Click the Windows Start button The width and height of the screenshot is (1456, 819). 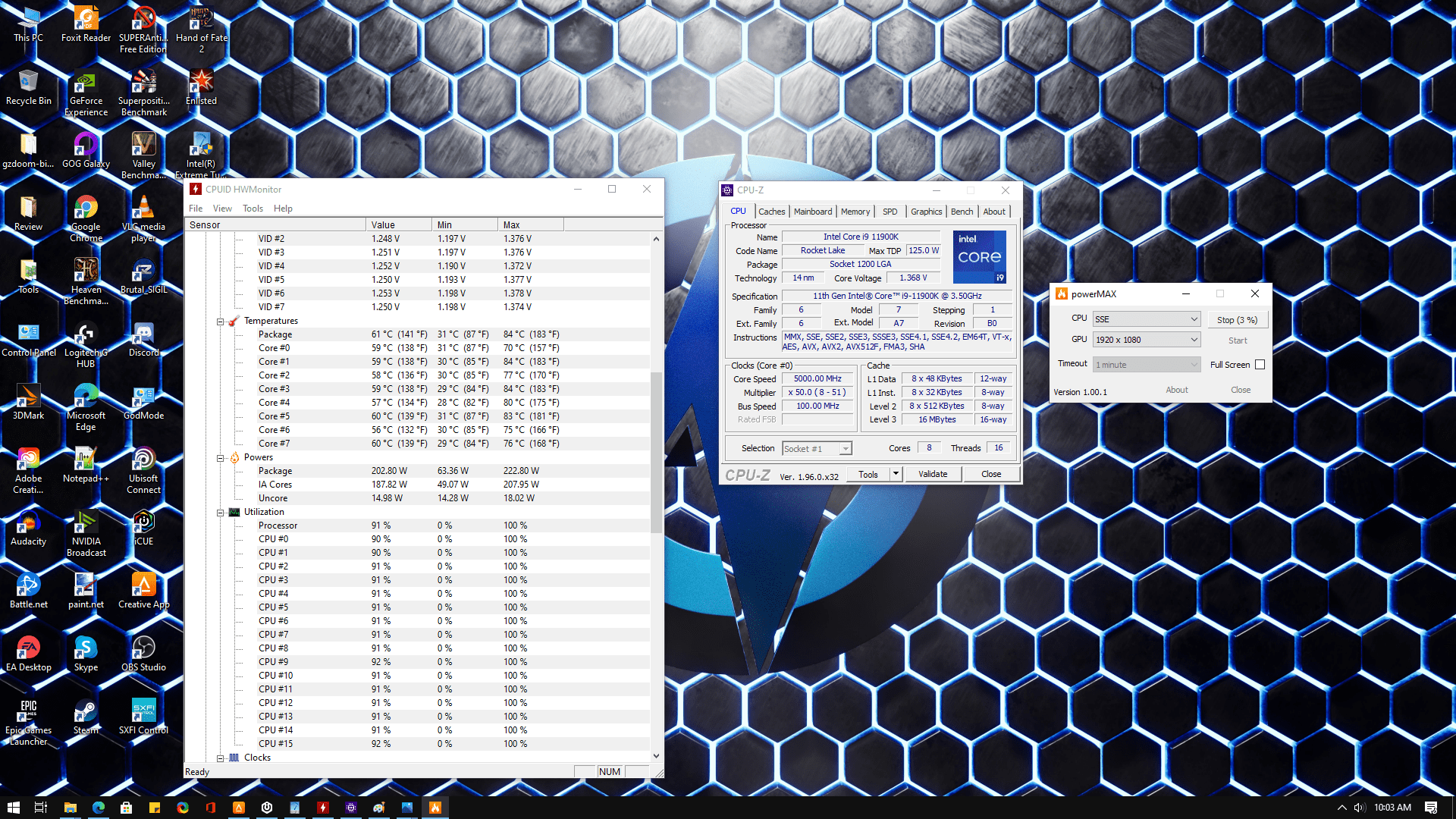click(x=13, y=808)
